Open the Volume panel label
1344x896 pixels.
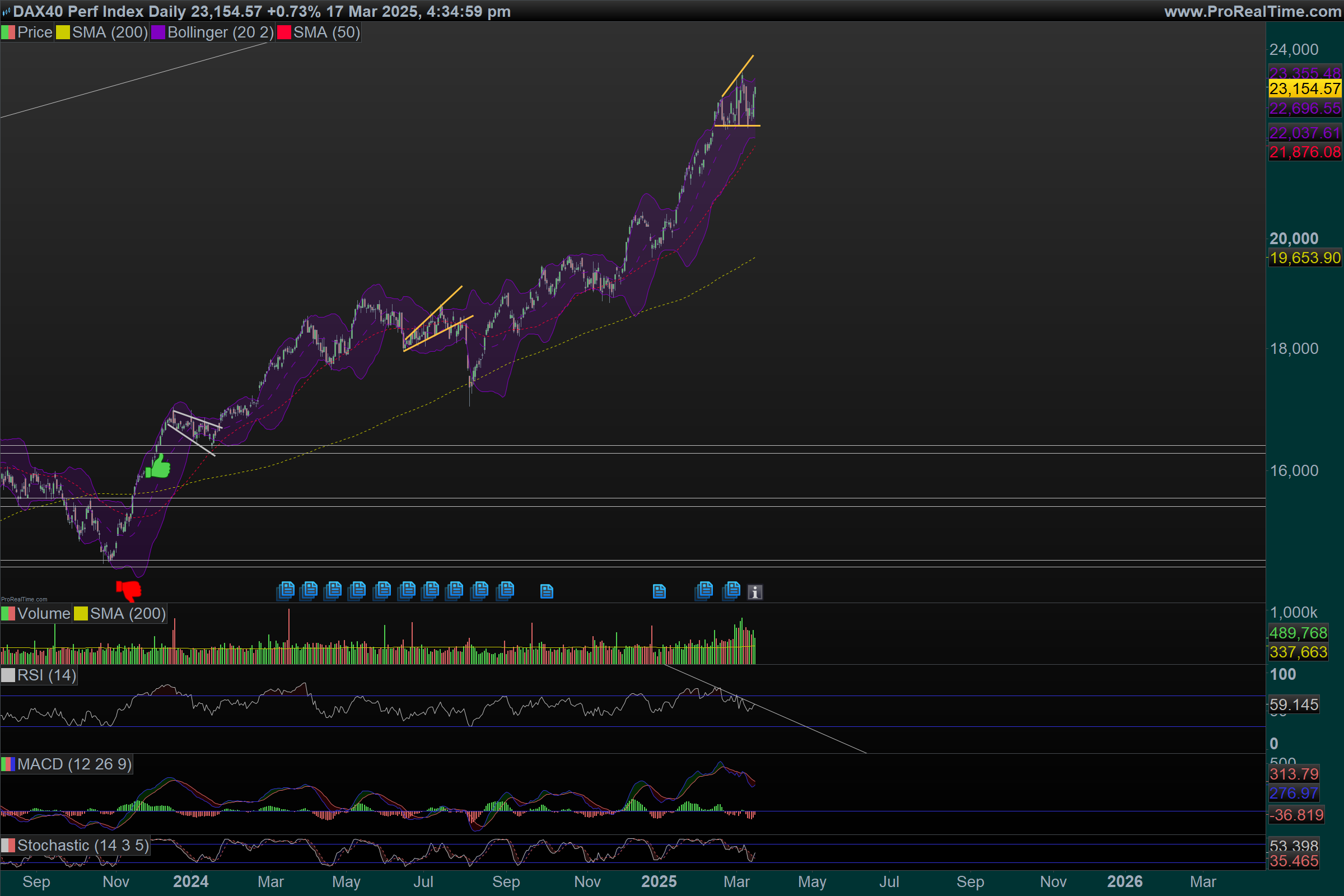tap(44, 613)
